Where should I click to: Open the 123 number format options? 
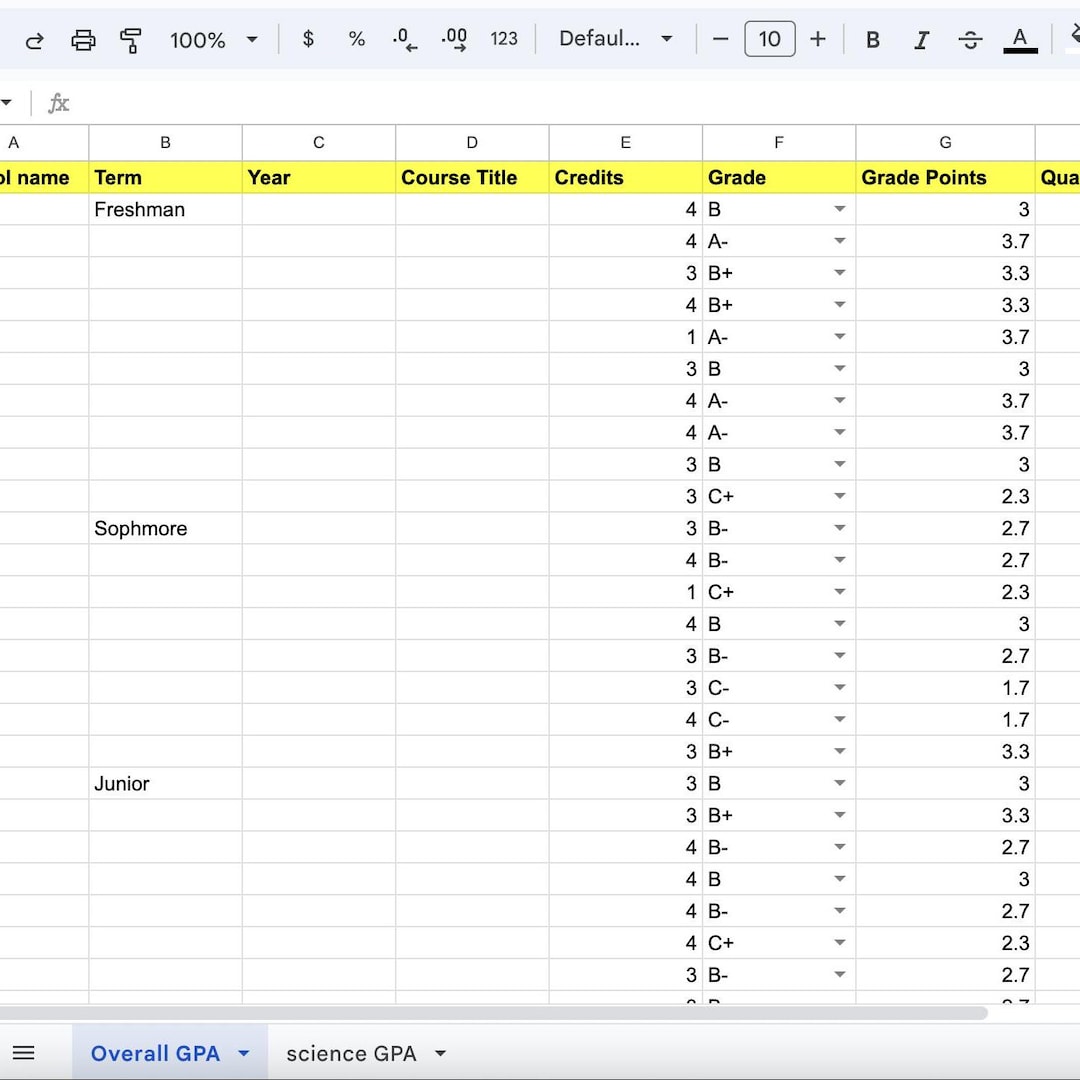[504, 40]
